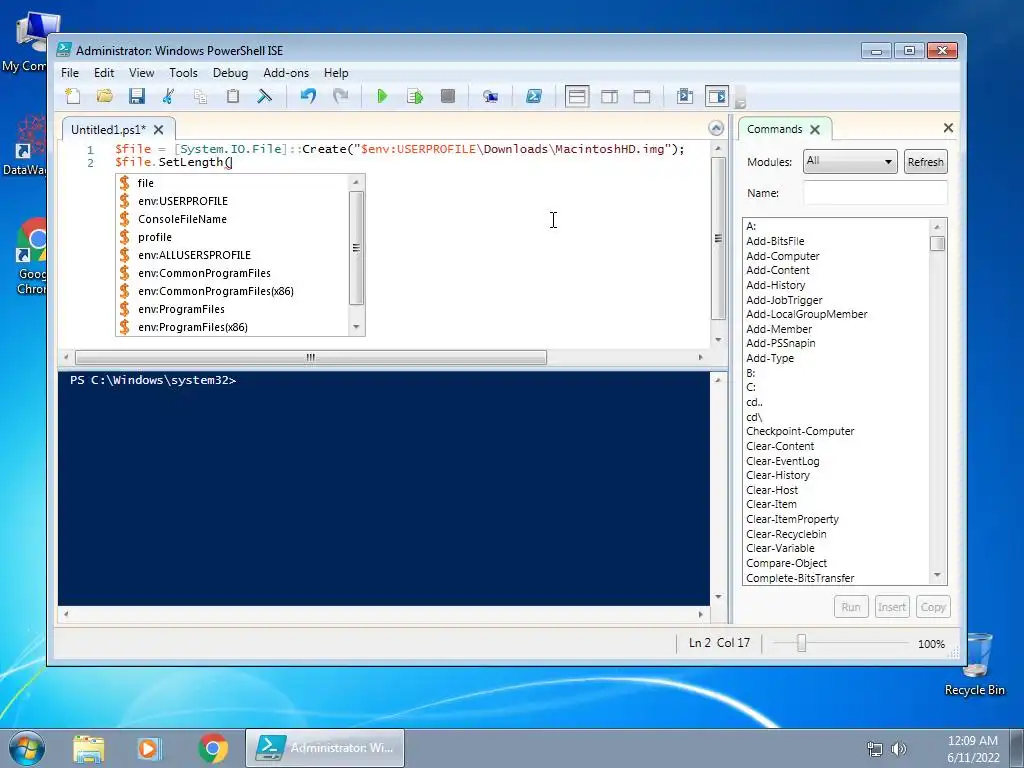Image resolution: width=1024 pixels, height=768 pixels.
Task: Launch Windows Media Player from taskbar
Action: (149, 748)
